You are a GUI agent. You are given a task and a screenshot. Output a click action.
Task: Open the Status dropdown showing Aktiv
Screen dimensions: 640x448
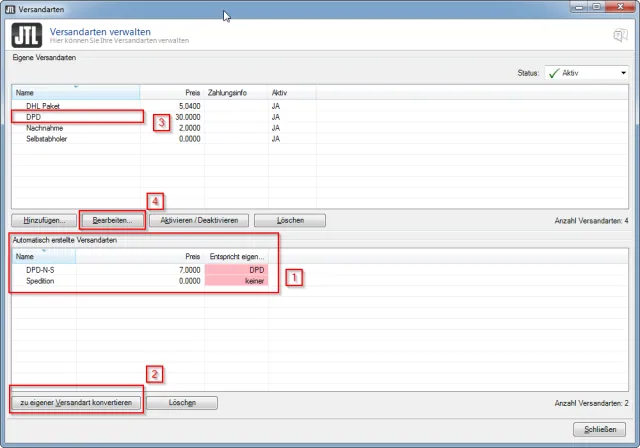tap(587, 73)
